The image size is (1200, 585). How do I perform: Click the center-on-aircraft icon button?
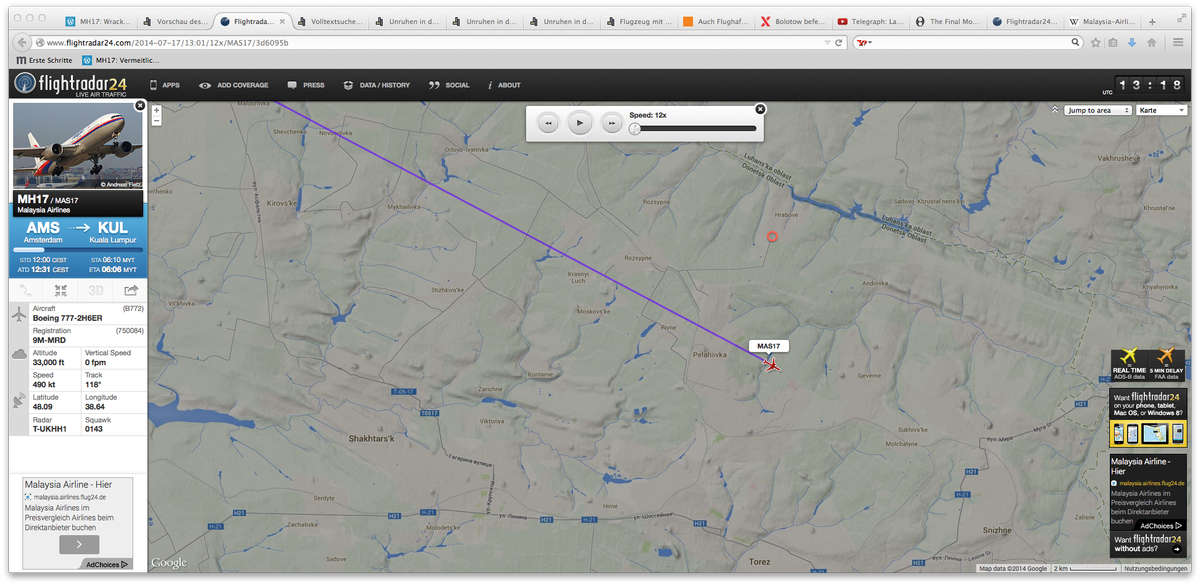[x=61, y=290]
